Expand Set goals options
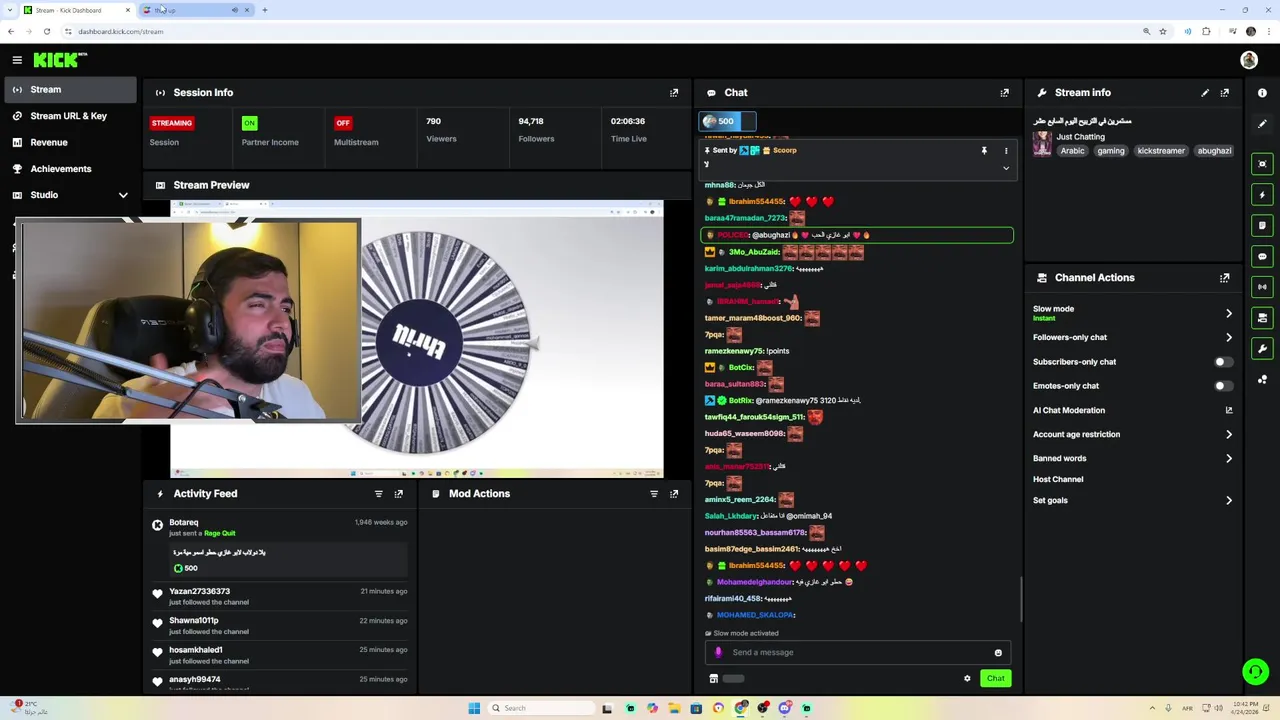The width and height of the screenshot is (1280, 720). [x=1229, y=501]
